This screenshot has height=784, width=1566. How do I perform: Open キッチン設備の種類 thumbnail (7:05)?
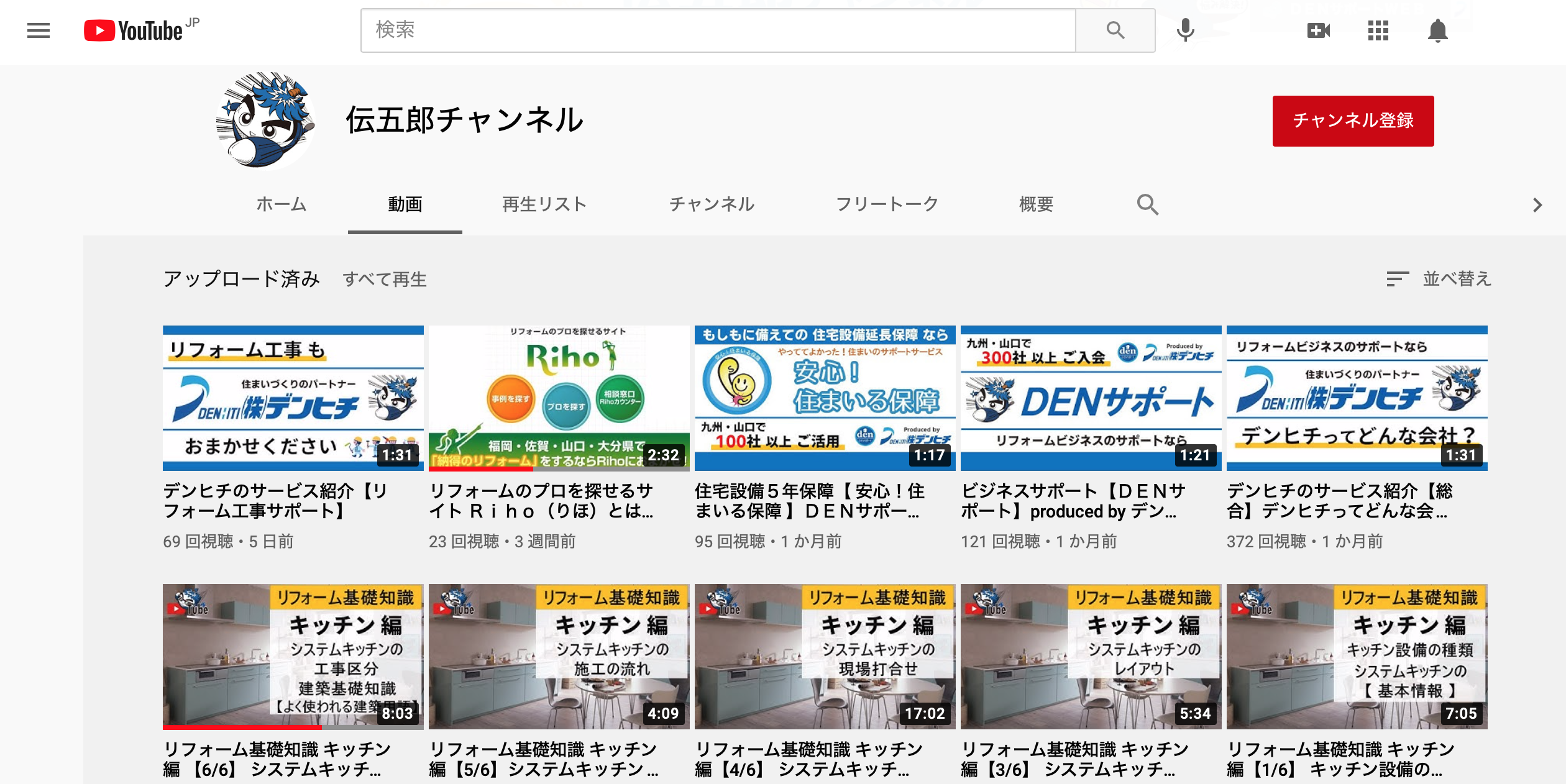[x=1357, y=657]
